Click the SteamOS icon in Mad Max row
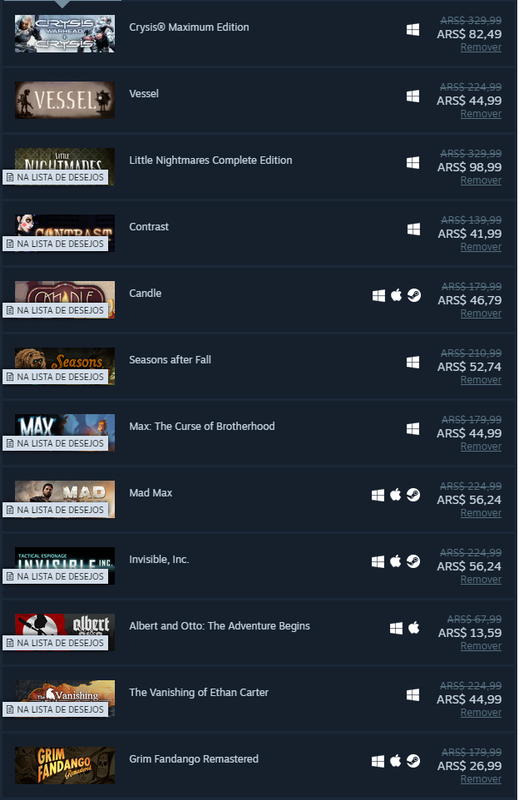 pos(413,495)
